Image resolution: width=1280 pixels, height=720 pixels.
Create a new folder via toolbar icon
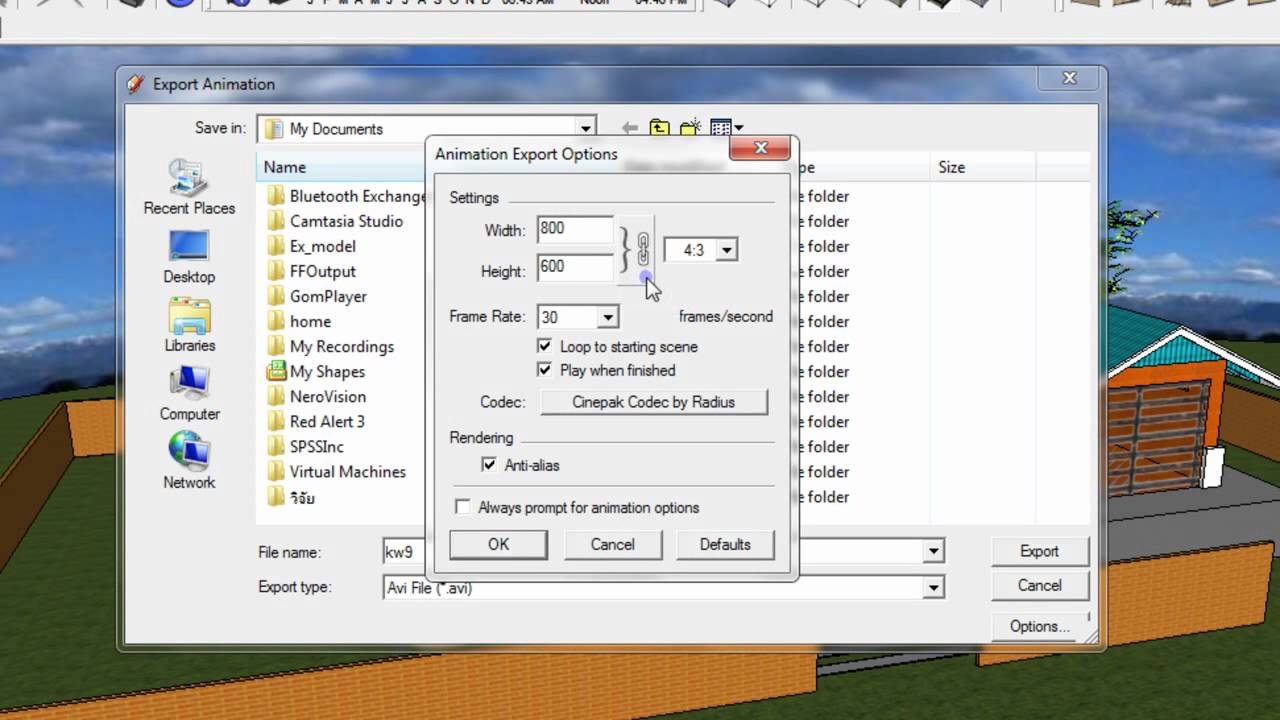[x=690, y=128]
